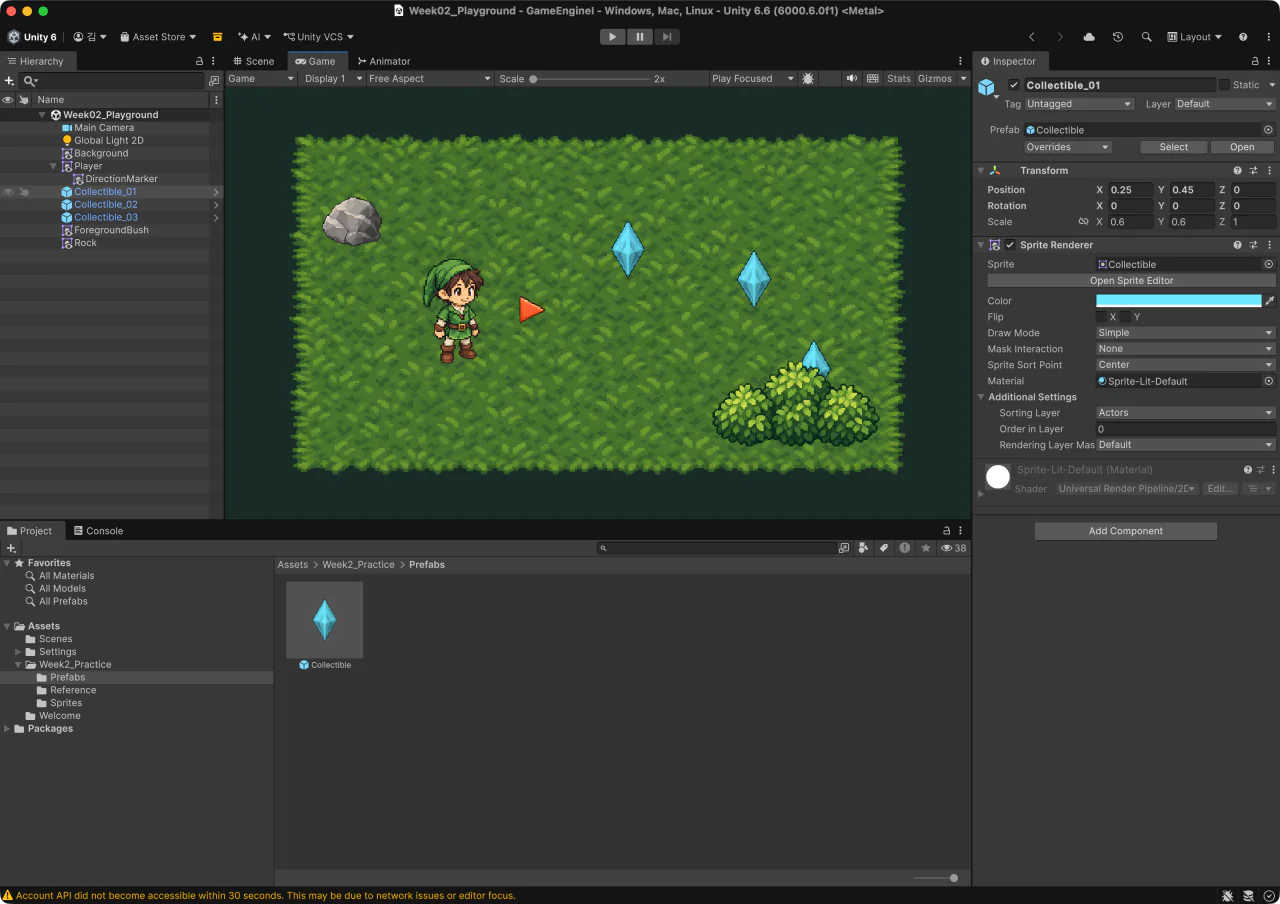Open the Inspector panel three-dot menu
Image resolution: width=1280 pixels, height=904 pixels.
pyautogui.click(x=1270, y=61)
